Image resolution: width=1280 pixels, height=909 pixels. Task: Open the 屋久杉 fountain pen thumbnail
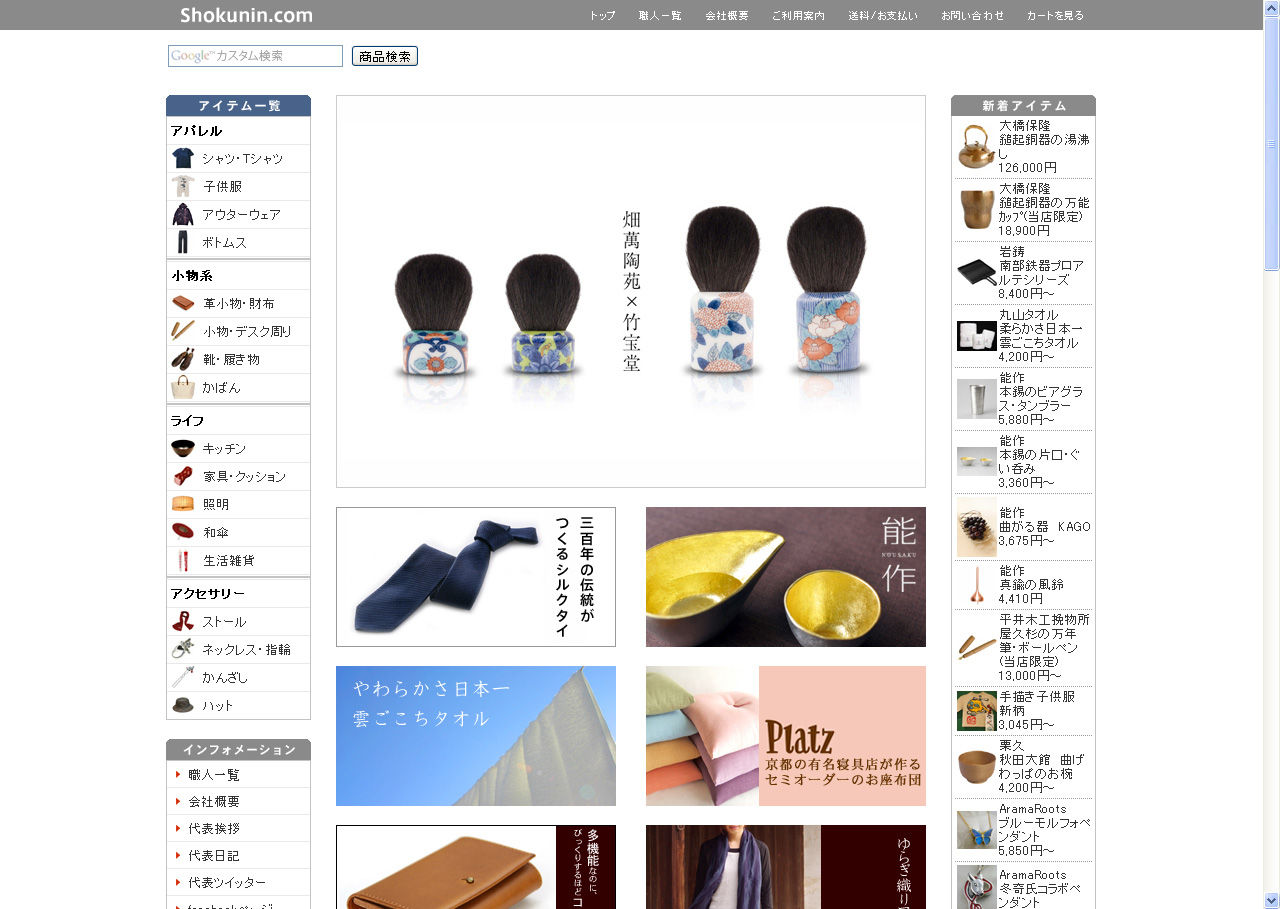(x=977, y=647)
